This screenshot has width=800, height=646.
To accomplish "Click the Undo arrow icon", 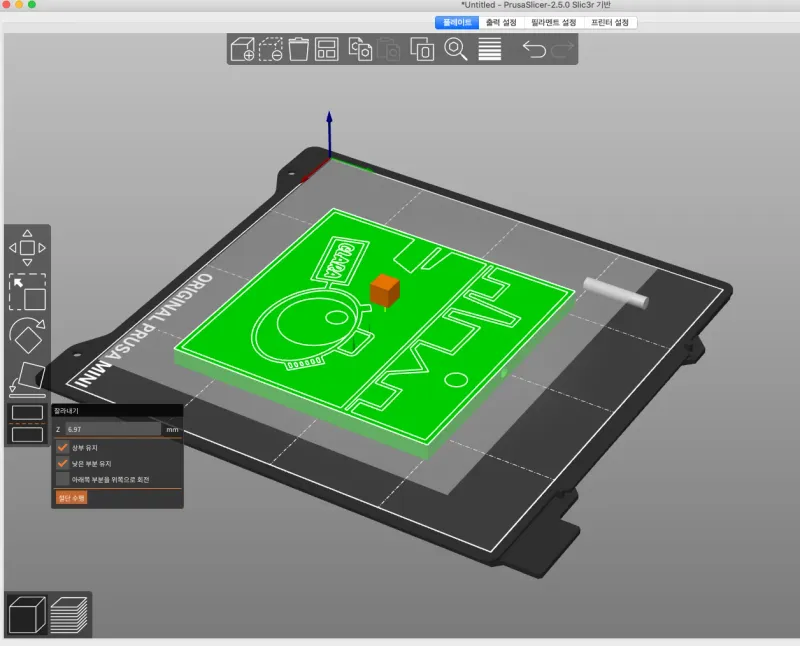I will [x=534, y=49].
